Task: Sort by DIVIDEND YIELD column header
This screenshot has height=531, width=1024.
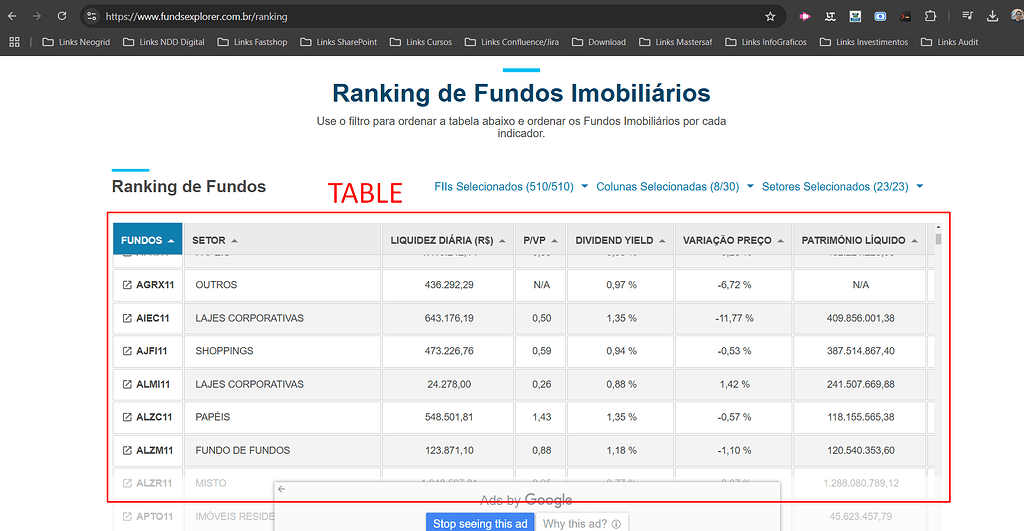Action: point(620,240)
